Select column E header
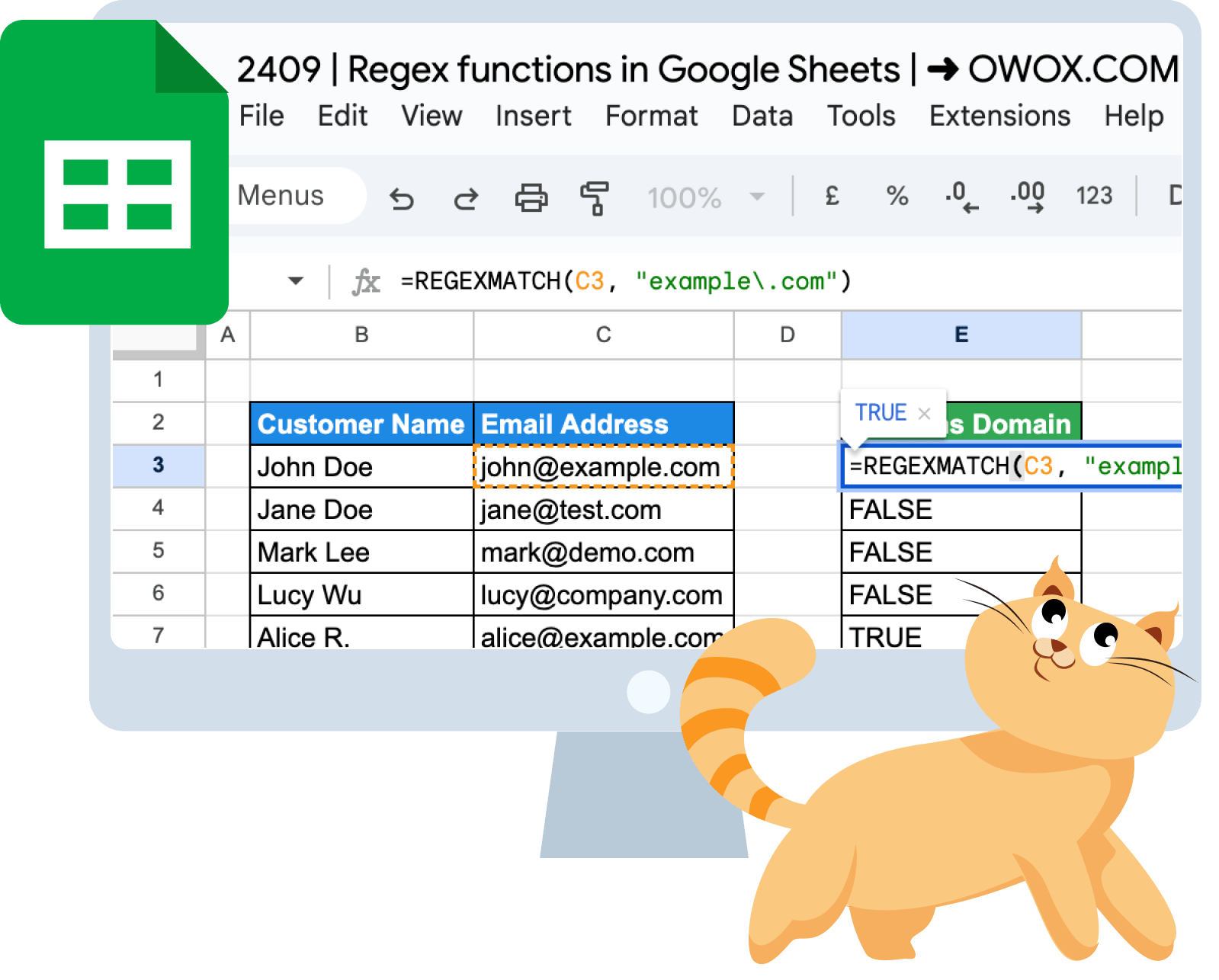 coord(961,335)
